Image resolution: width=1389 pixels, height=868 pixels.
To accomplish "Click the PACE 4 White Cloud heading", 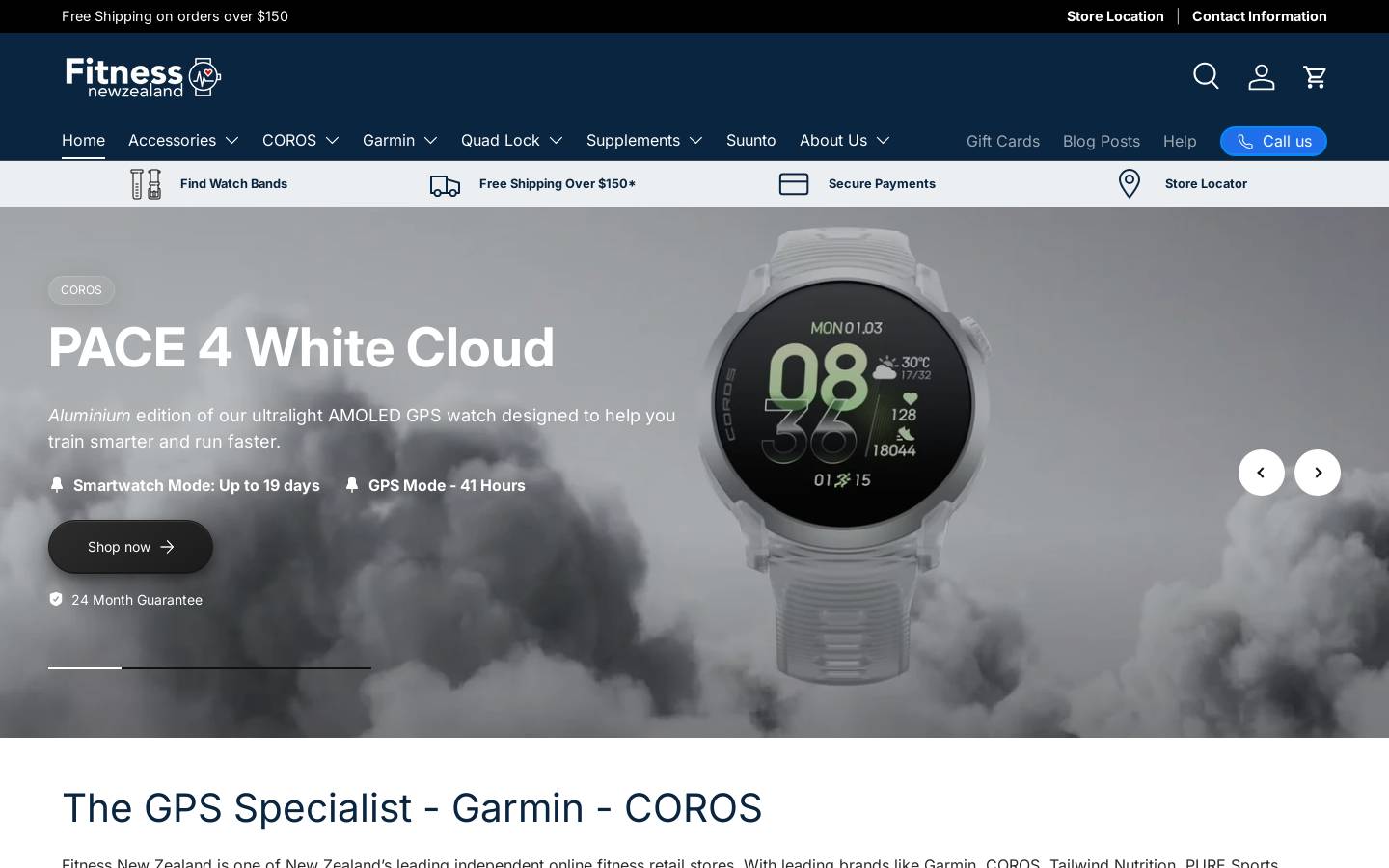I will point(301,347).
